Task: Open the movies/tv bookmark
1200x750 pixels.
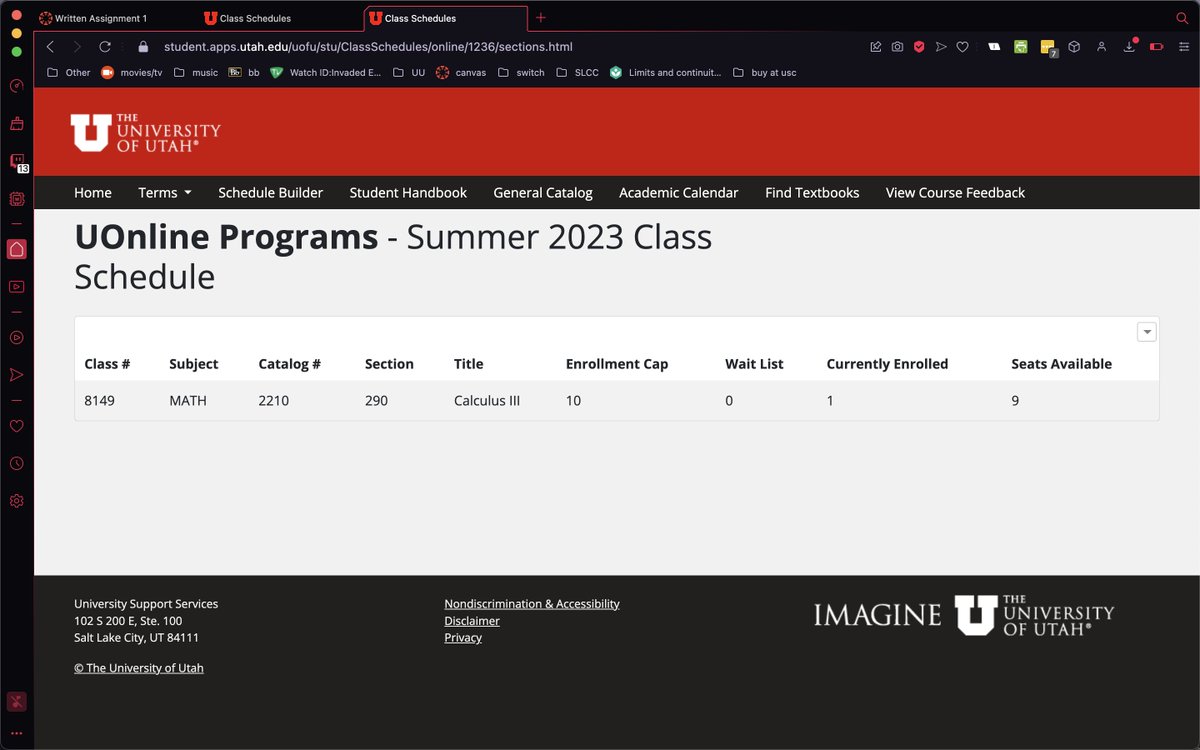Action: [x=131, y=73]
